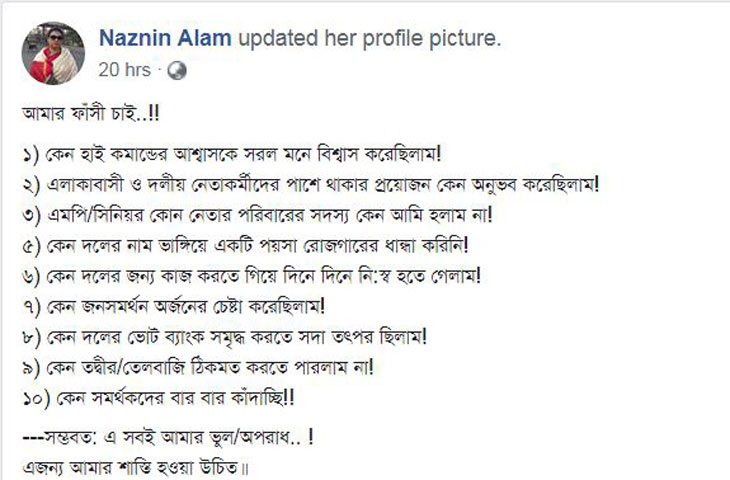Click list item ৩) starting with এমপি/সিনিয়র
Image resolution: width=730 pixels, height=480 pixels.
[257, 215]
